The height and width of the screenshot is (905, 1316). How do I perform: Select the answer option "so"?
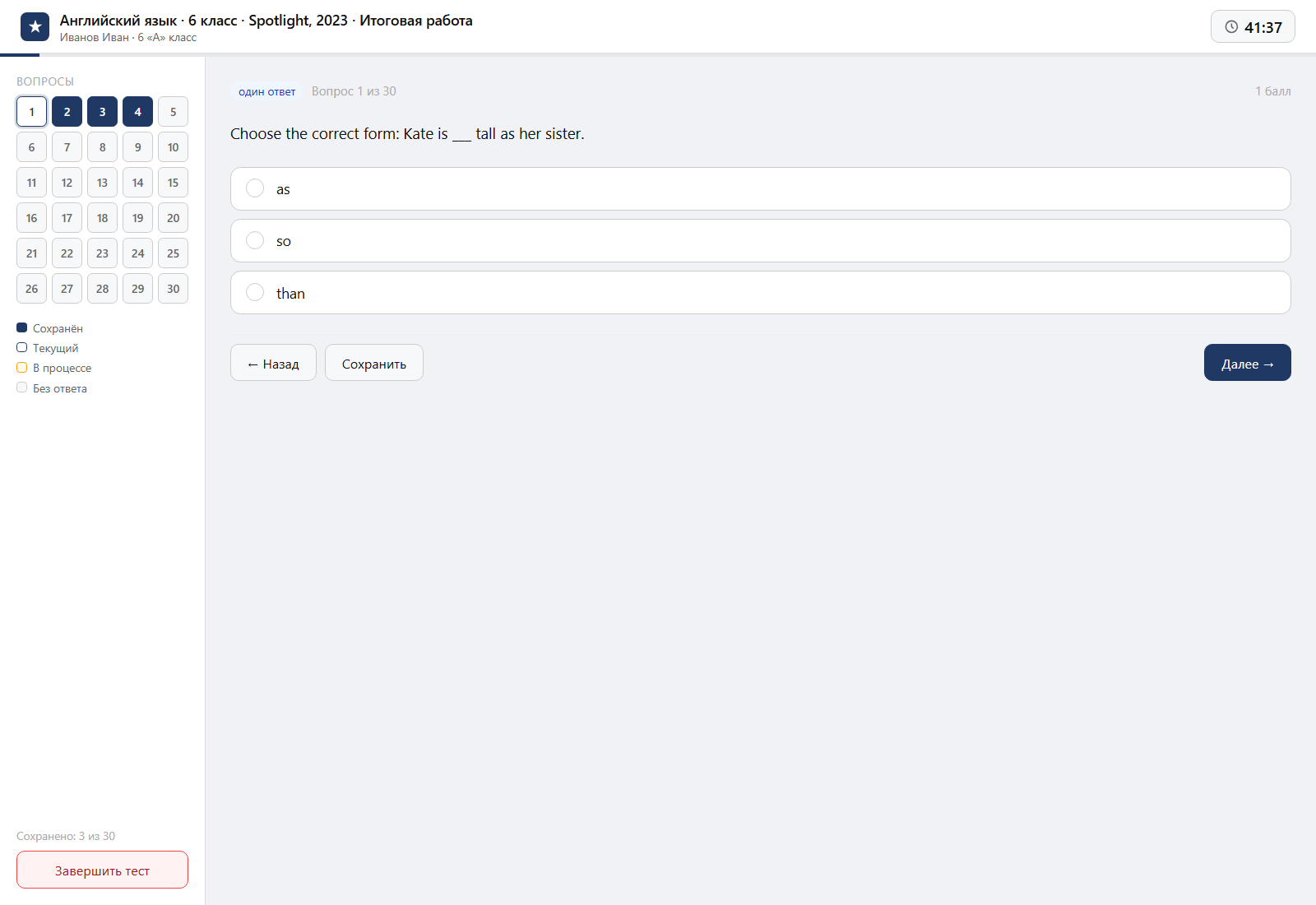[x=760, y=241]
